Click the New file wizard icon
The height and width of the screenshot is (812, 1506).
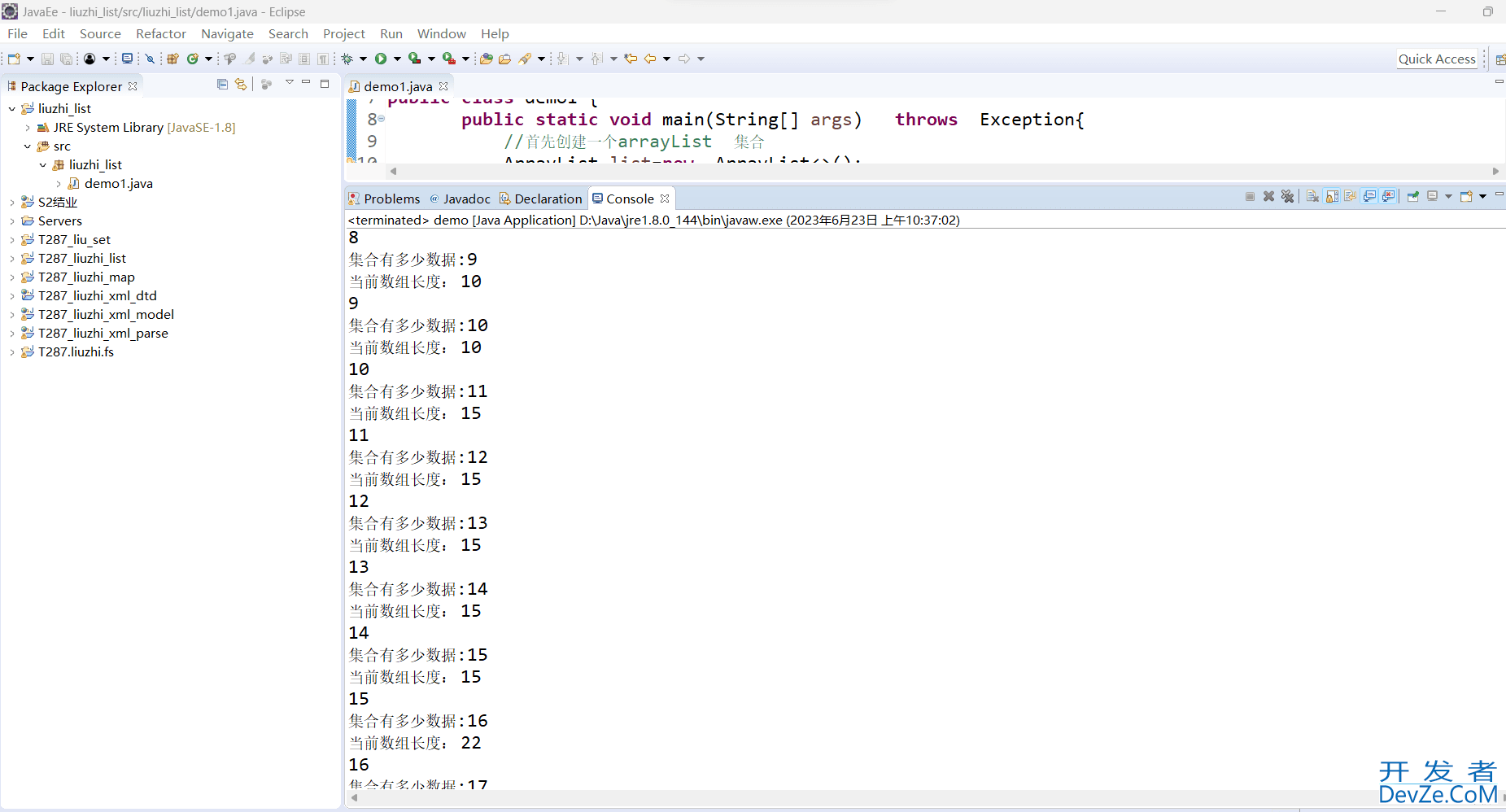14,59
